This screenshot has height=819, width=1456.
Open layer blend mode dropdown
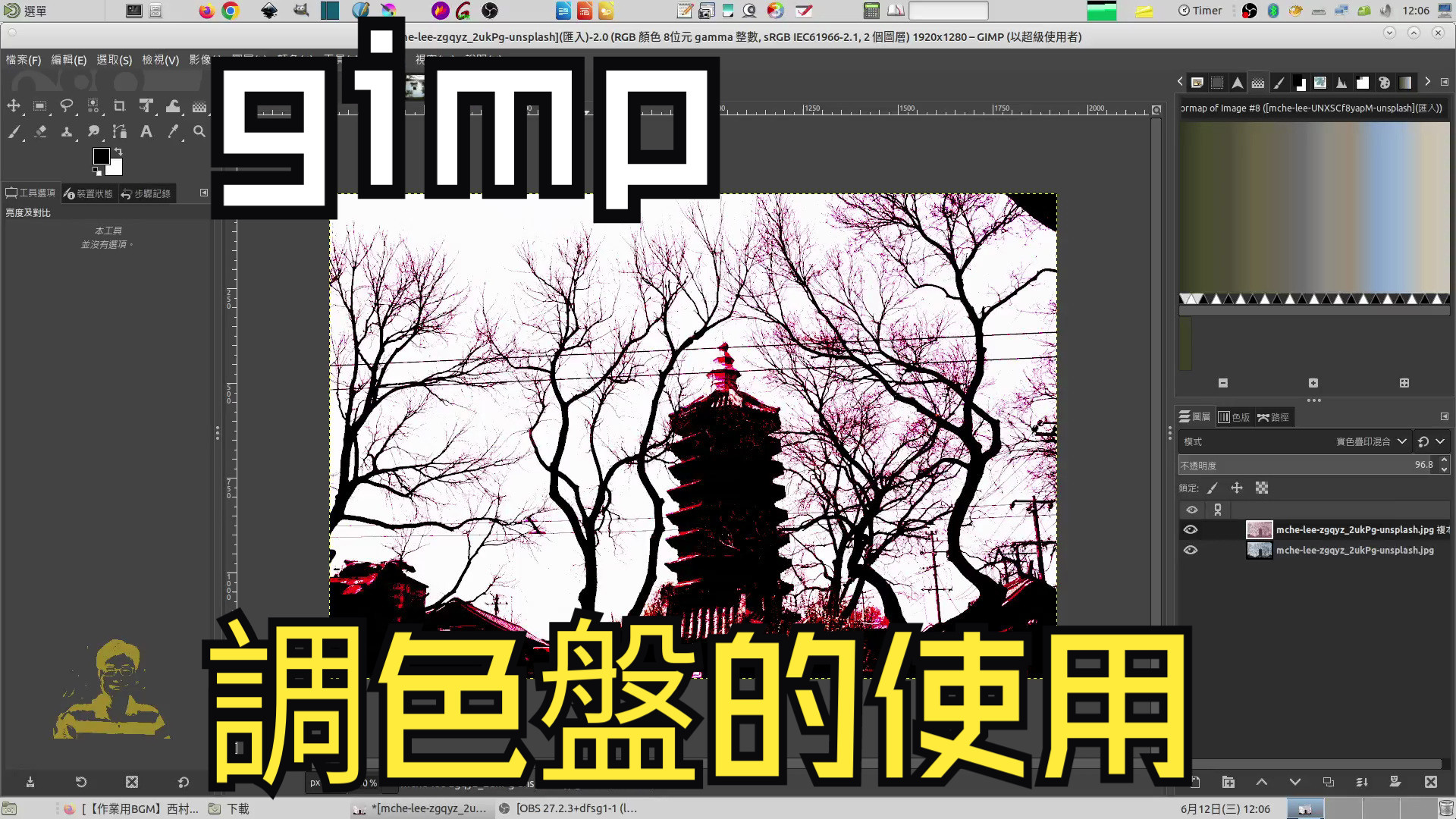[x=1294, y=441]
